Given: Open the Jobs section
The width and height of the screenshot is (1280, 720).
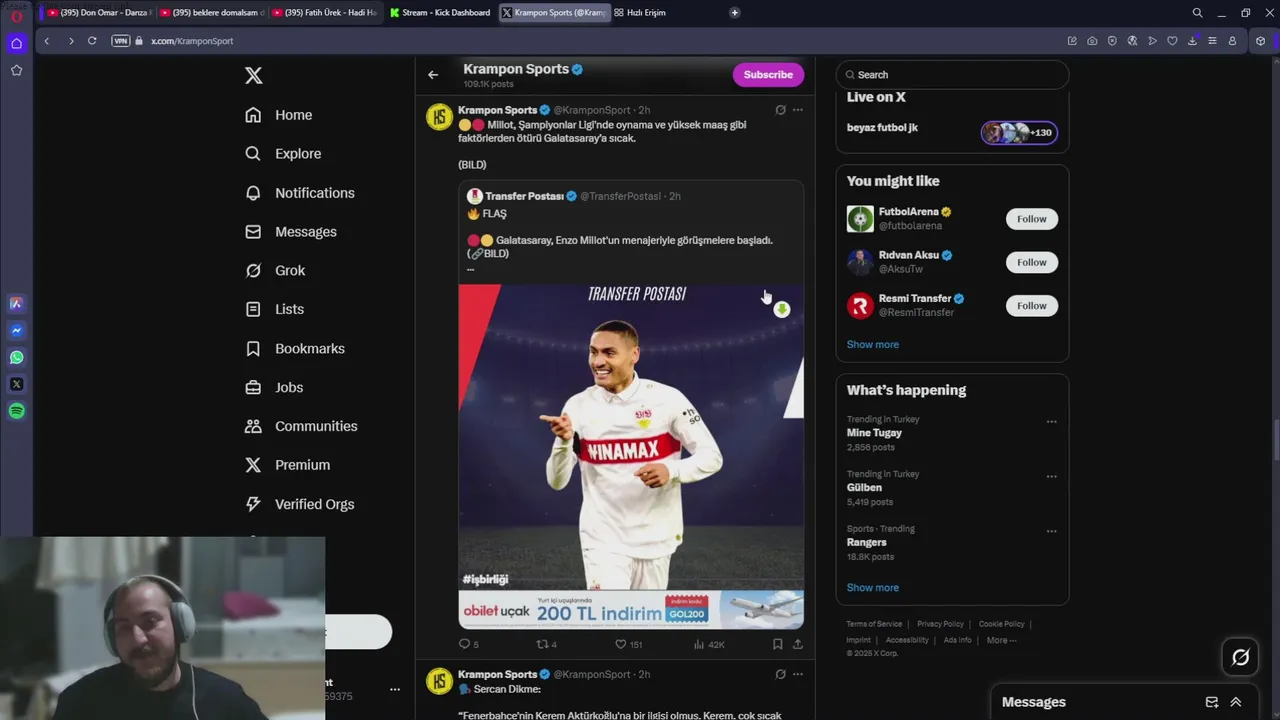Looking at the screenshot, I should 274,388.
